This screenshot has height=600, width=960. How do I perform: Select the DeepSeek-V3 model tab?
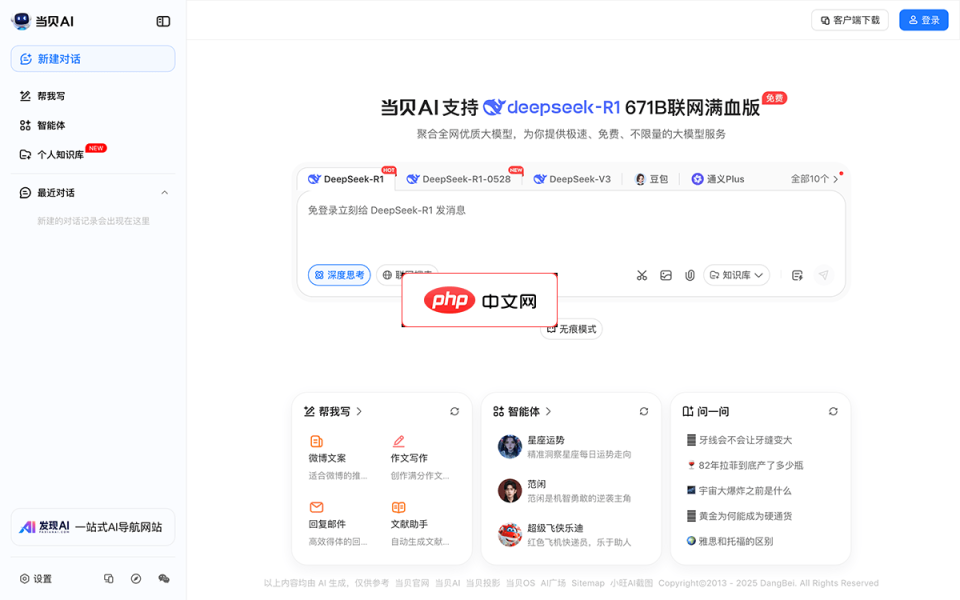pyautogui.click(x=572, y=179)
